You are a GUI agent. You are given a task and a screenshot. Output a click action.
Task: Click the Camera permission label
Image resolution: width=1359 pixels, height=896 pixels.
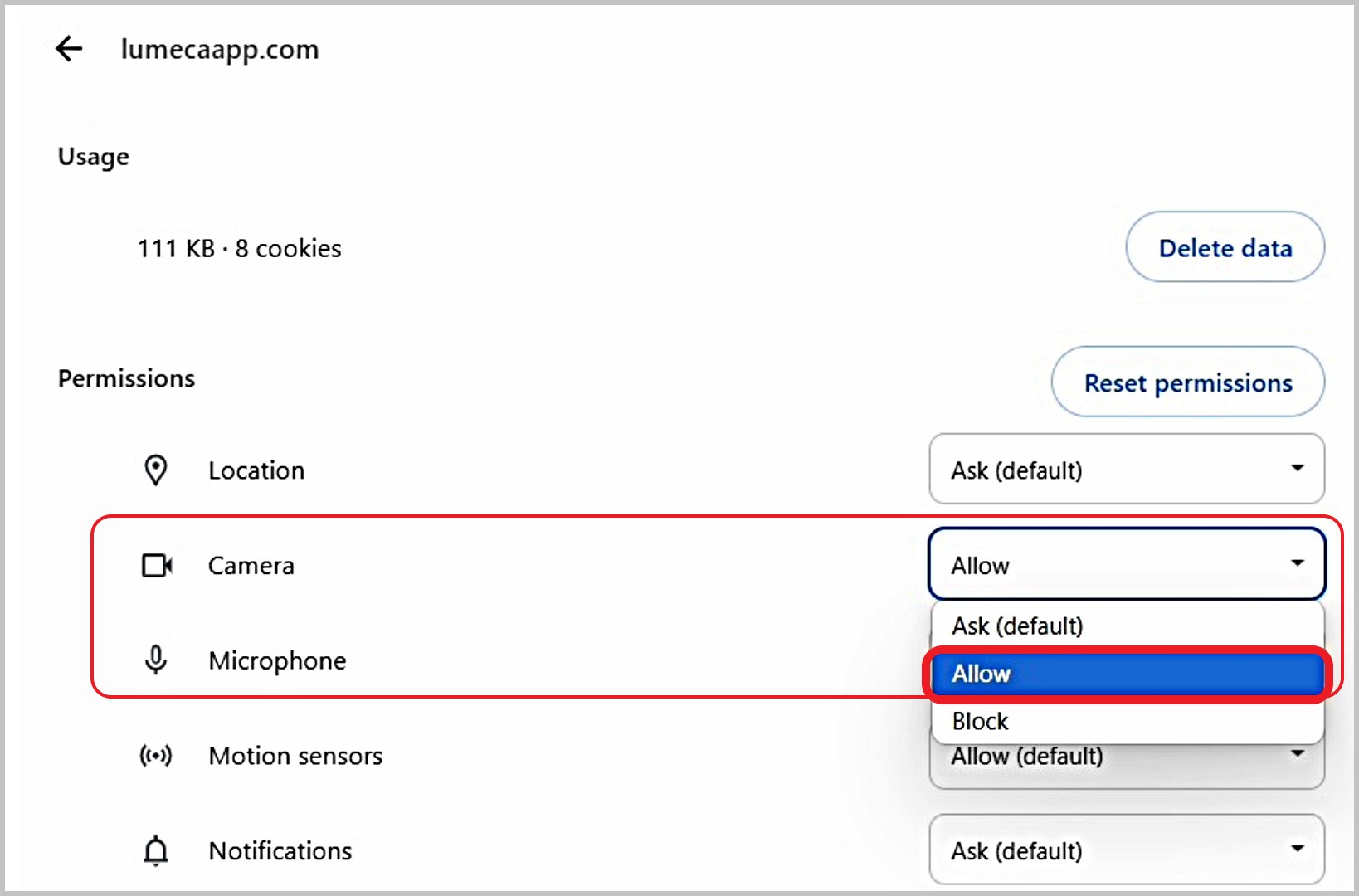pos(251,566)
